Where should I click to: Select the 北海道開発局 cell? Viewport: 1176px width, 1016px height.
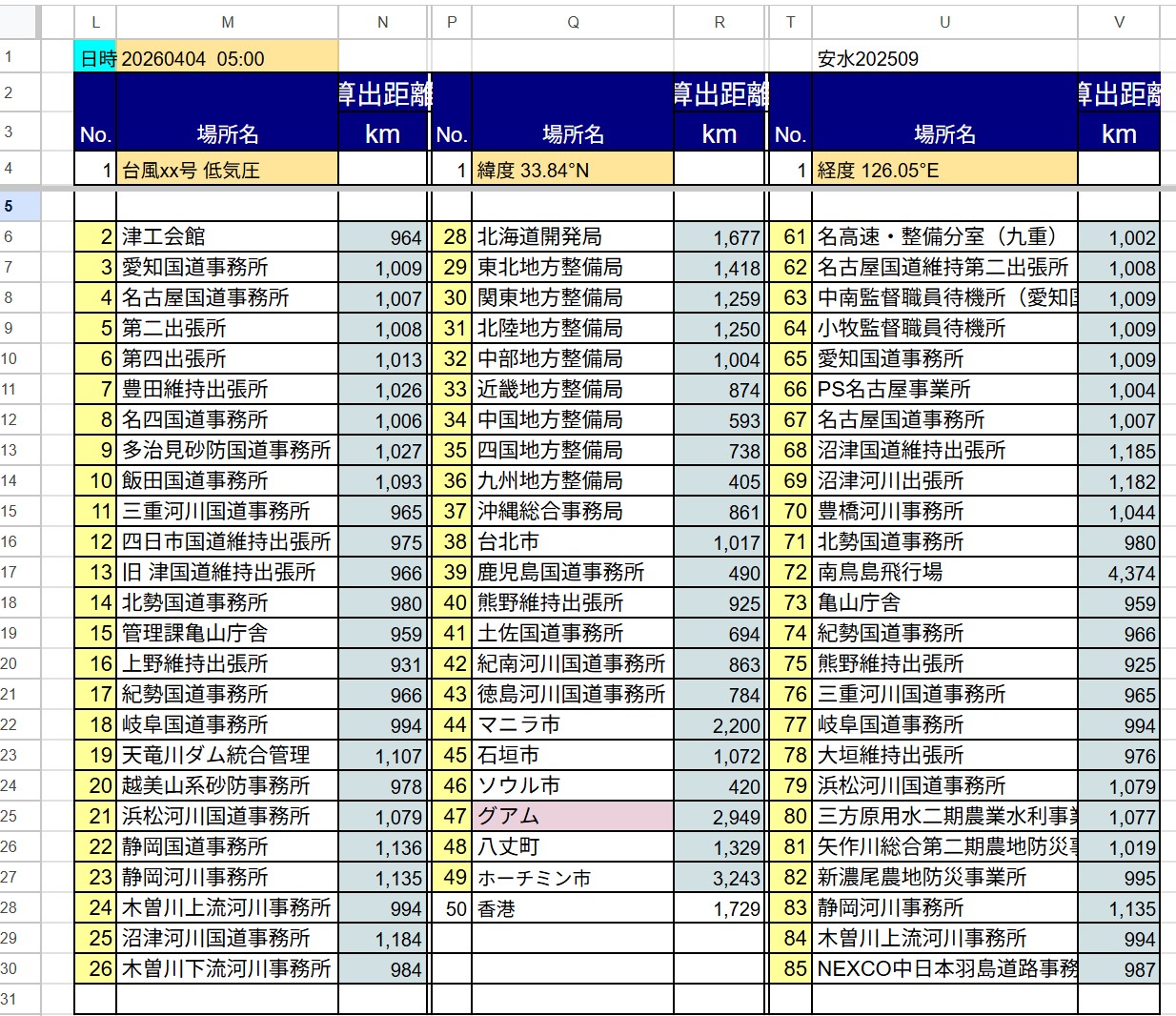click(x=573, y=236)
